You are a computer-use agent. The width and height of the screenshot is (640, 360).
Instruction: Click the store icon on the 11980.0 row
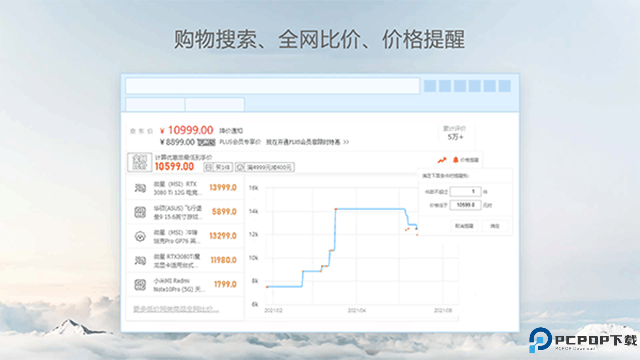[x=140, y=260]
